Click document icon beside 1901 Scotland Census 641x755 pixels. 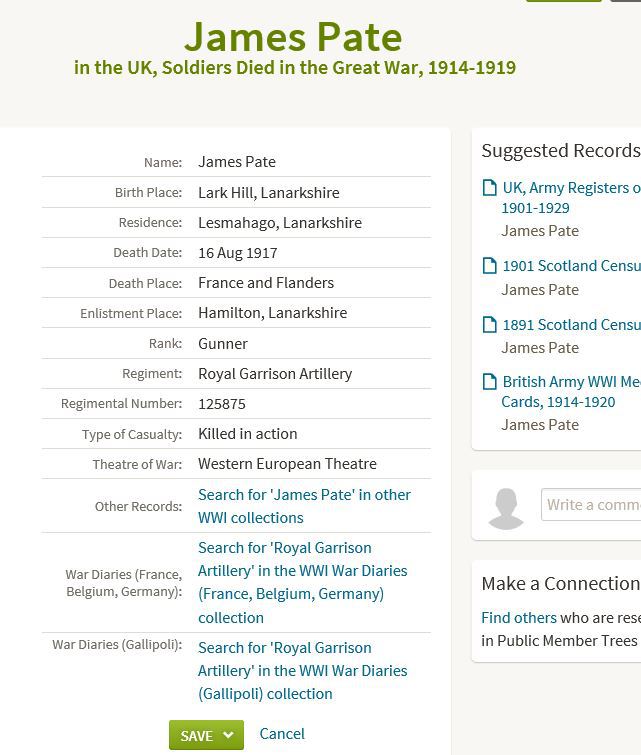tap(489, 266)
